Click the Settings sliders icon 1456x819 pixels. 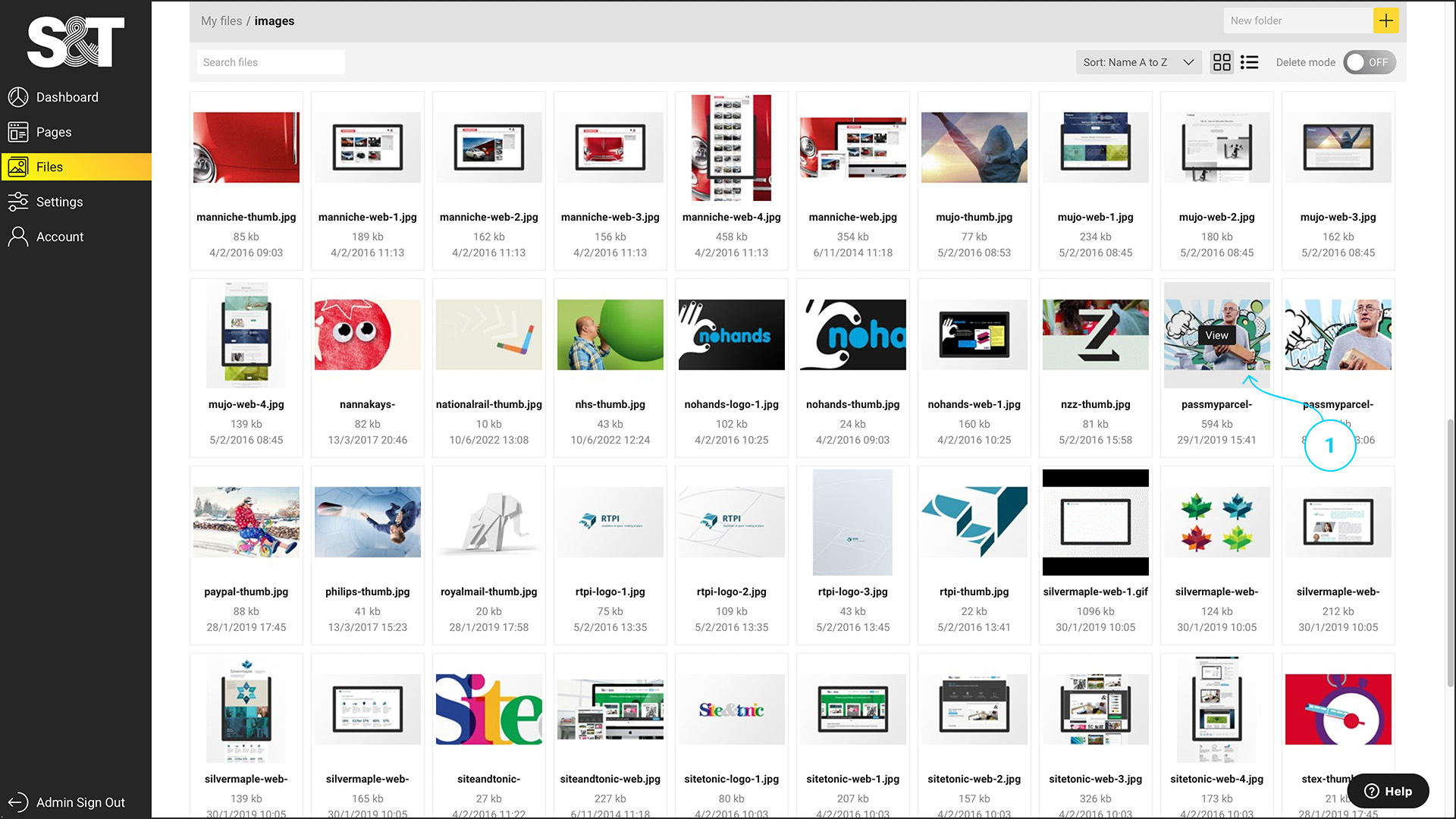18,202
